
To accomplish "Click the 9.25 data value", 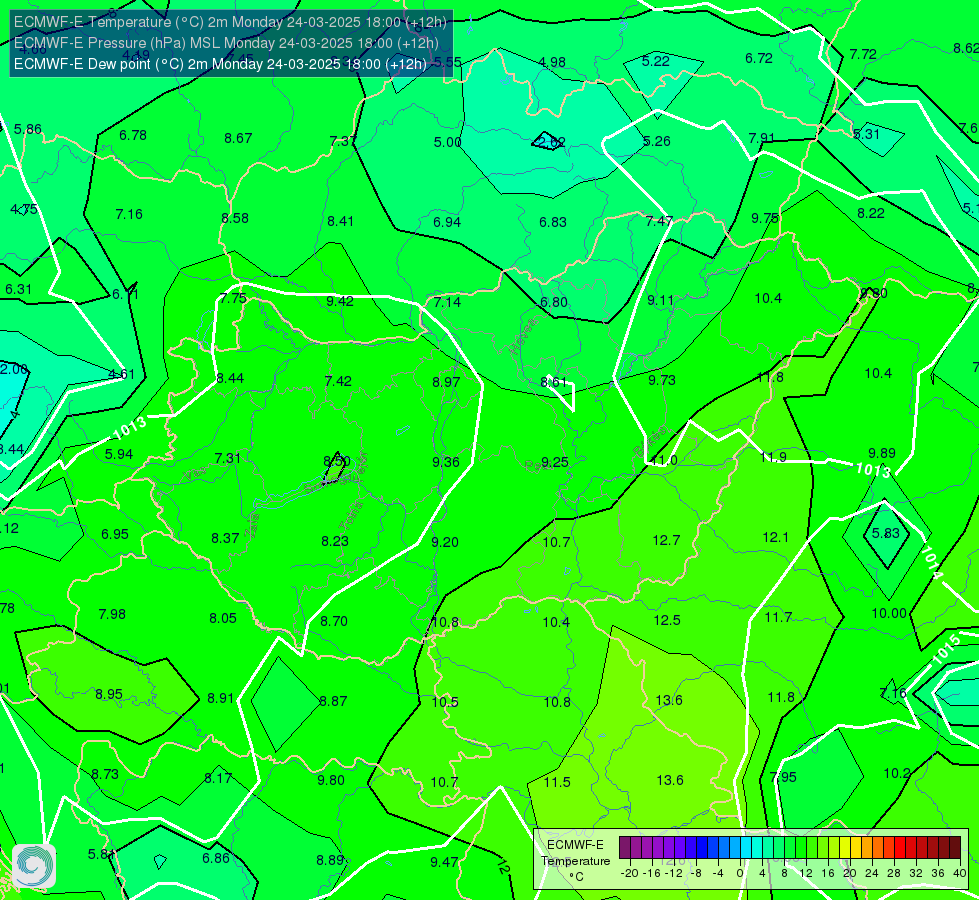I will (554, 462).
